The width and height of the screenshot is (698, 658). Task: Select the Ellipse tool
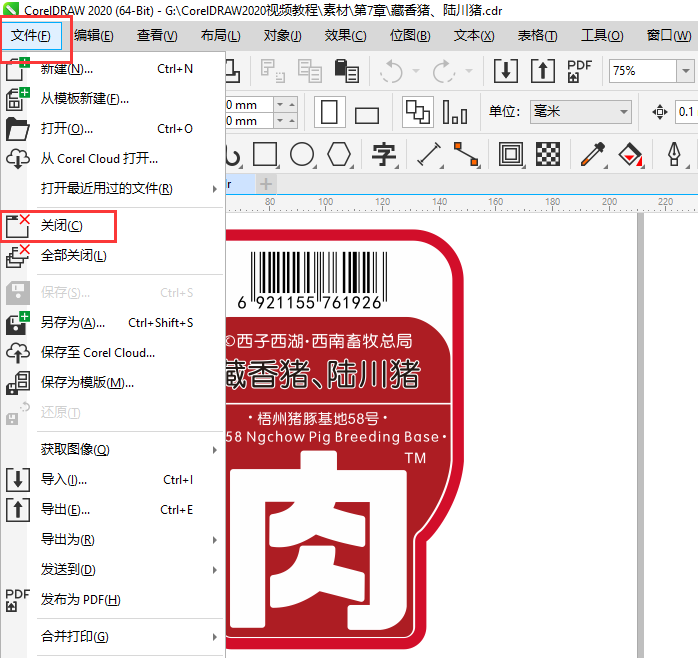(302, 155)
